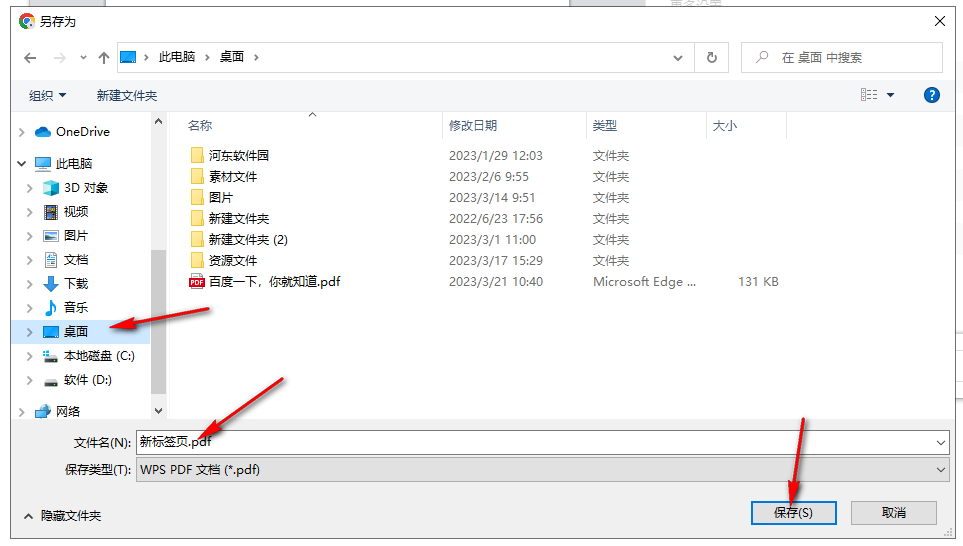Select 图片 in the navigation sidebar
This screenshot has width=963, height=546.
click(x=76, y=236)
